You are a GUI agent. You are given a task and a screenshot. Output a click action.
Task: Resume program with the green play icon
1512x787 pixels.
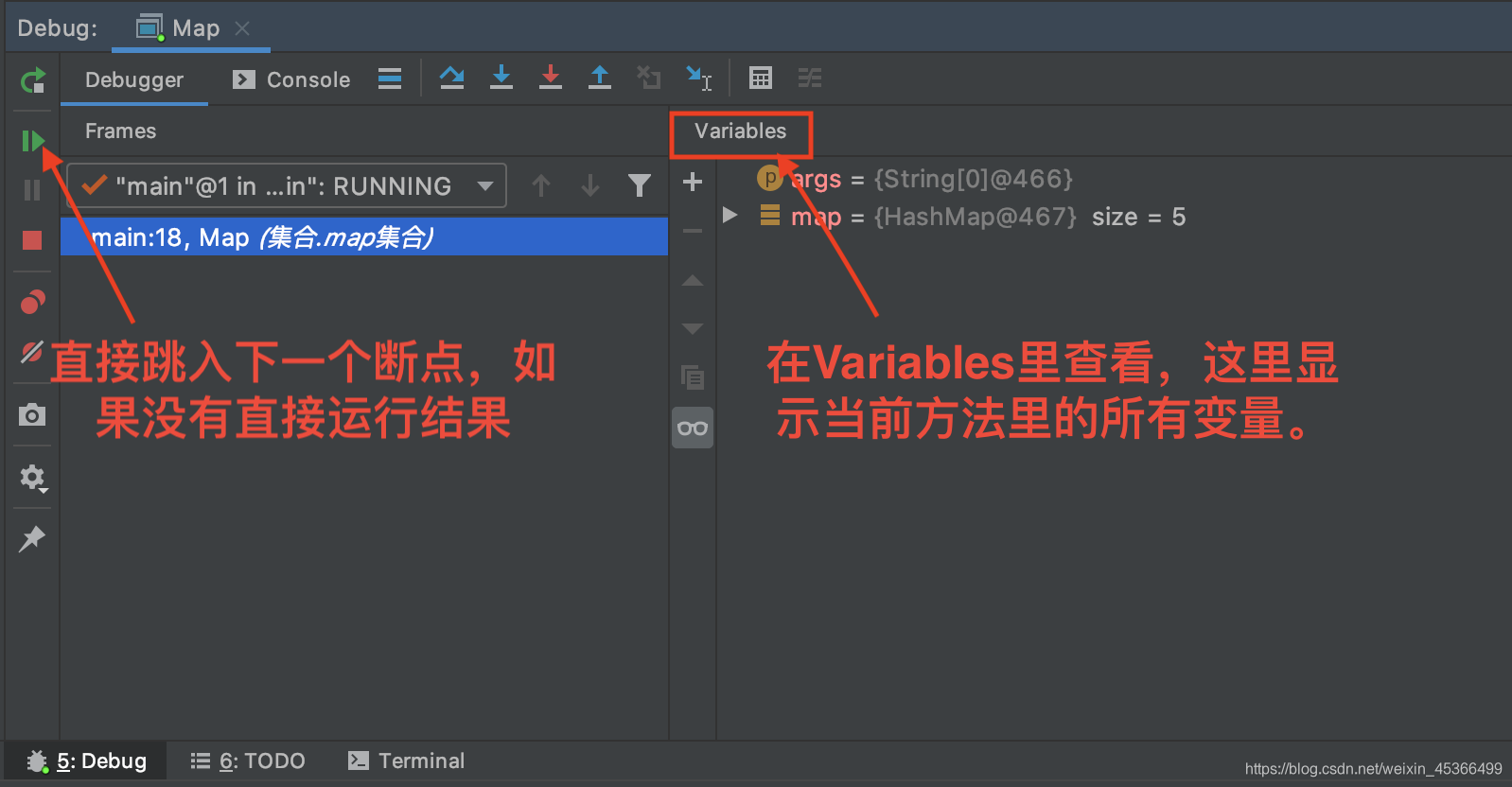coord(32,141)
